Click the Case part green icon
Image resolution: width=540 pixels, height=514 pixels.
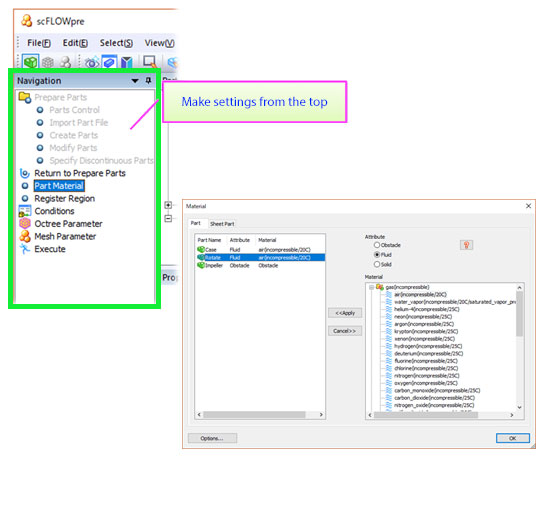(201, 249)
